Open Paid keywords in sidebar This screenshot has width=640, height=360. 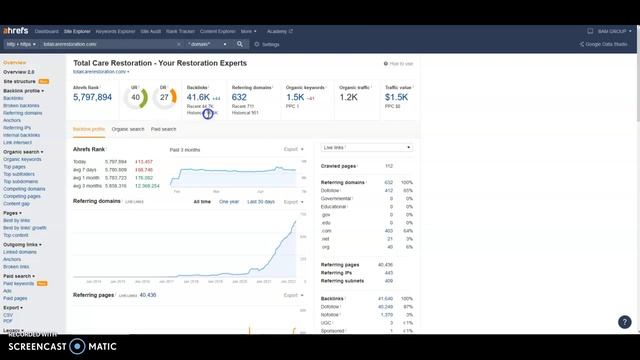[x=18, y=283]
